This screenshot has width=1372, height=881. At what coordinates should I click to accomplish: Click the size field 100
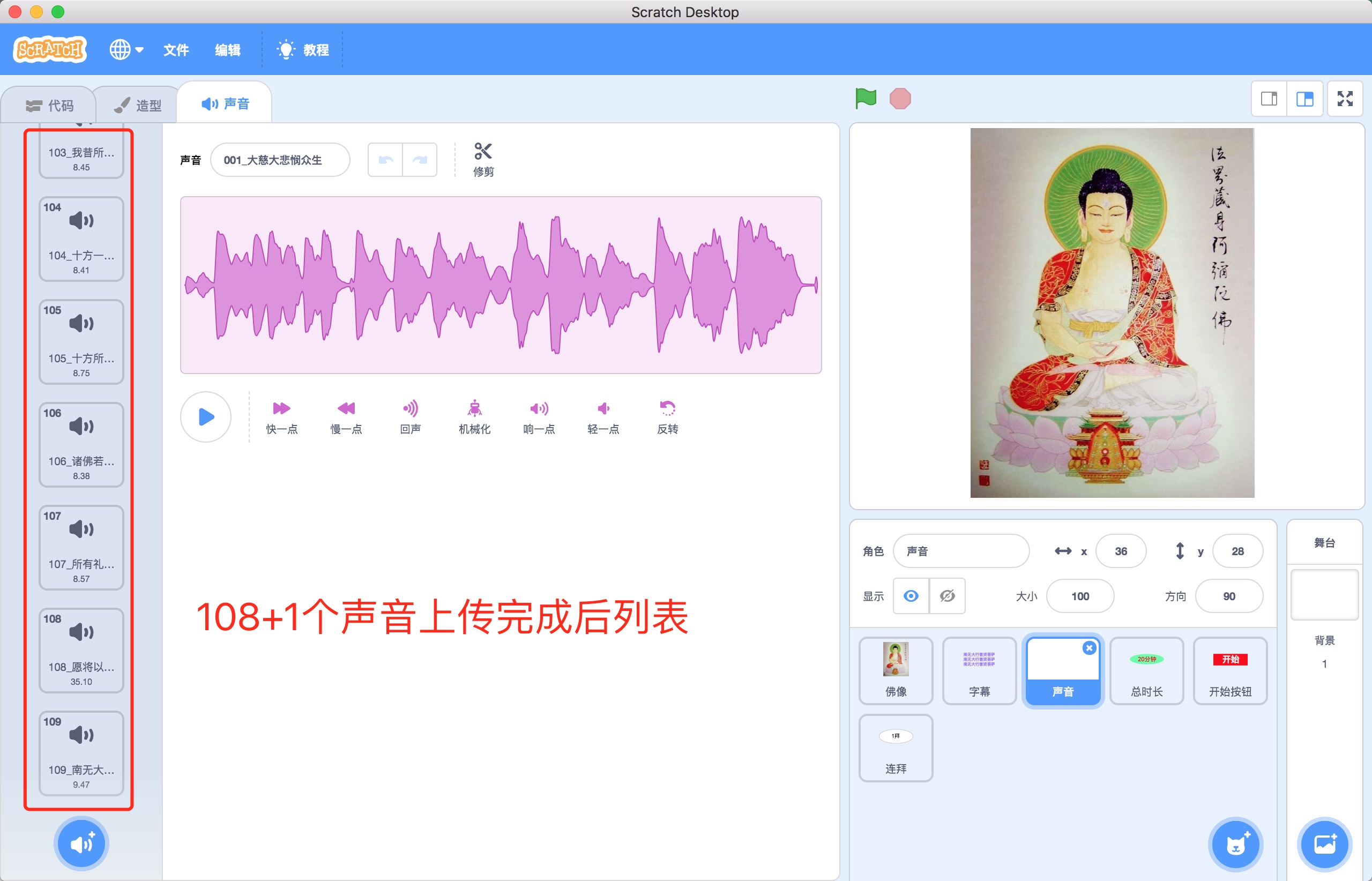1079,596
